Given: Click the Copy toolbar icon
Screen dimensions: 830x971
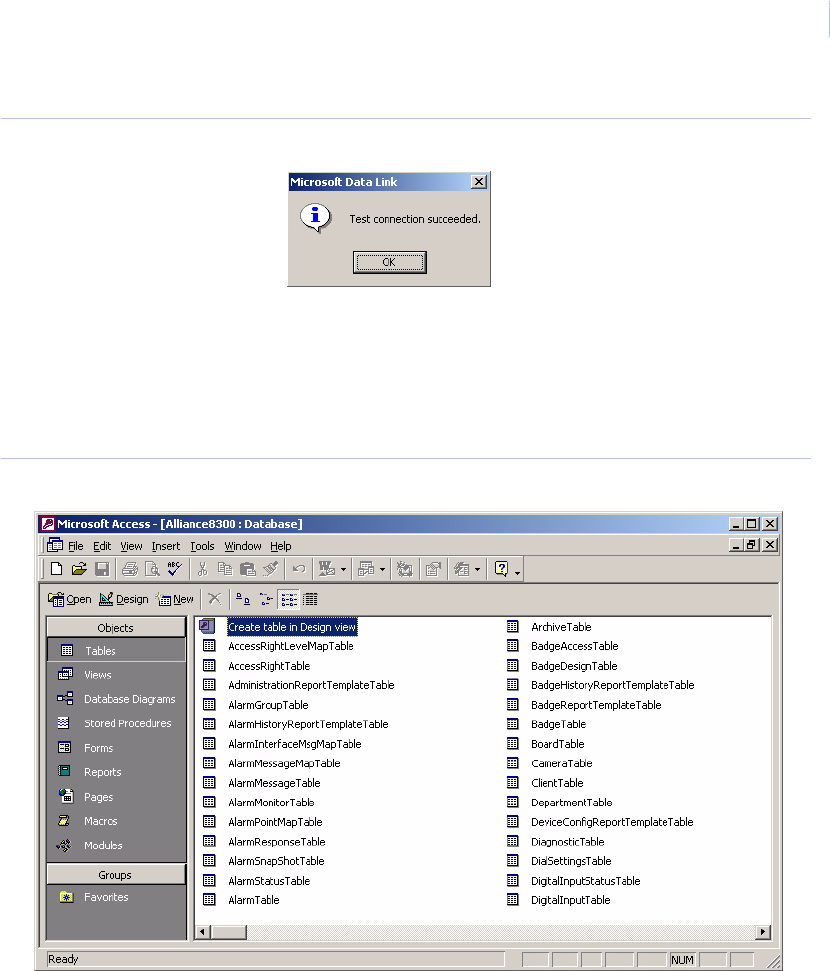Looking at the screenshot, I should click(x=225, y=568).
